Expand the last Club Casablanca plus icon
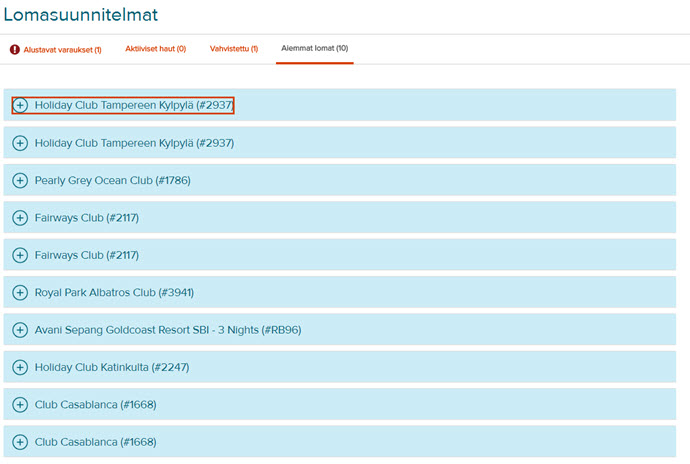The height and width of the screenshot is (464, 690). pyautogui.click(x=20, y=442)
